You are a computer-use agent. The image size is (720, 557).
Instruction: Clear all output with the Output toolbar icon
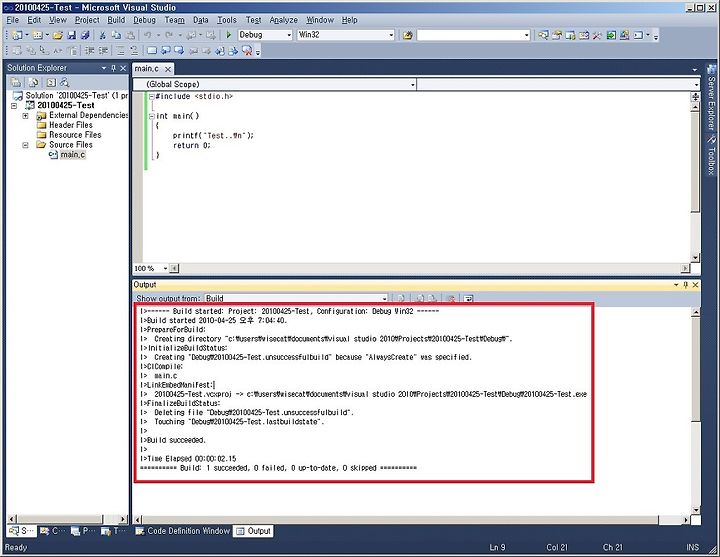451,298
